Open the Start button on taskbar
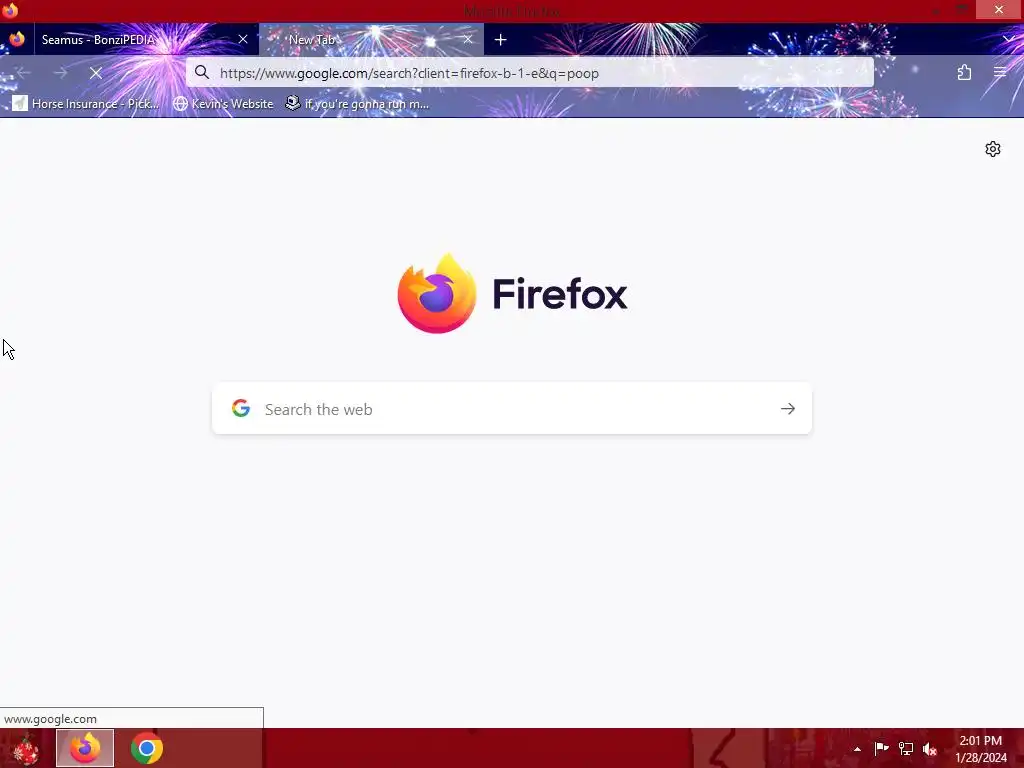Viewport: 1024px width, 768px height. tap(26, 748)
